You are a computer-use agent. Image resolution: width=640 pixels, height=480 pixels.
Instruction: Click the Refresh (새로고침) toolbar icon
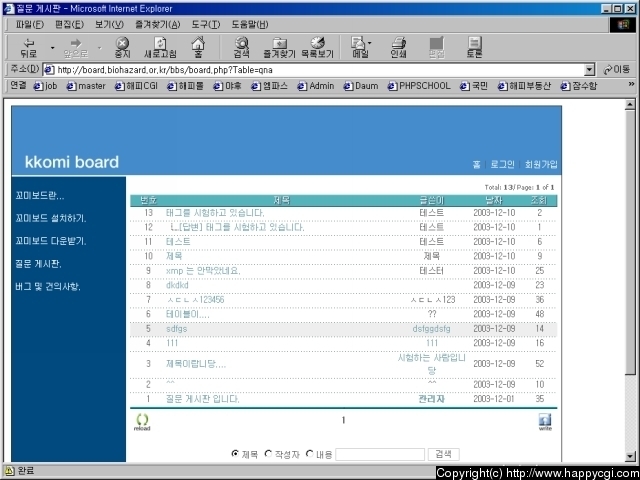click(160, 48)
